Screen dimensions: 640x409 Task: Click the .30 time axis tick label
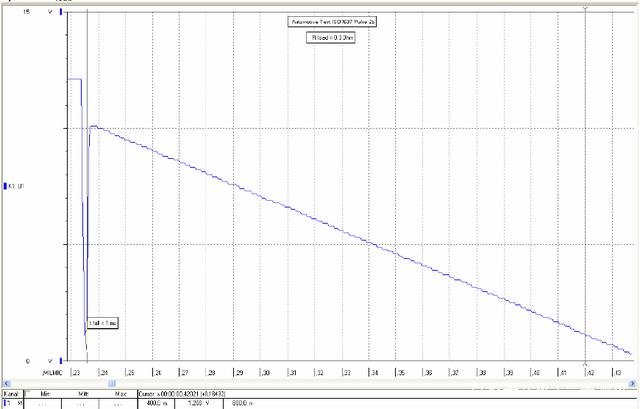tap(266, 373)
